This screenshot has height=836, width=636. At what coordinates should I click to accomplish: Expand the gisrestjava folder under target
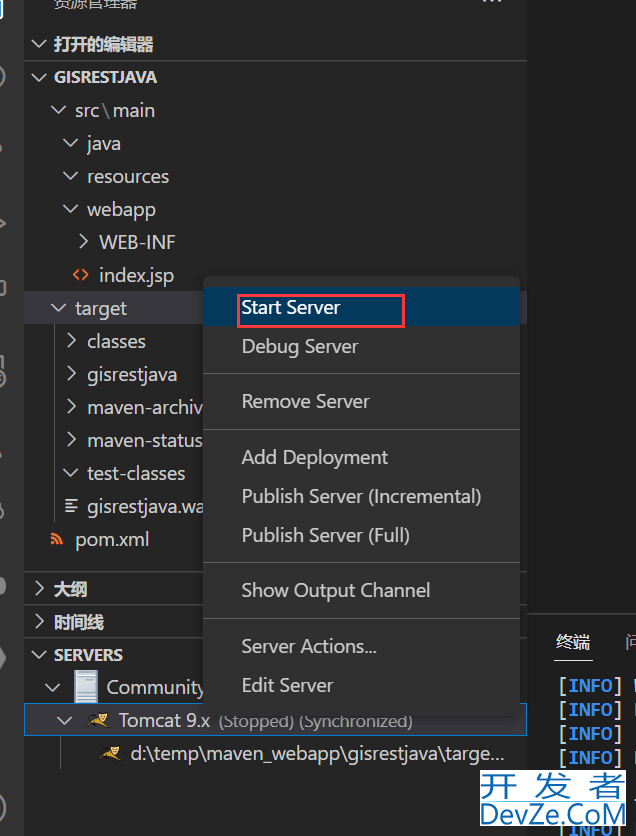click(x=71, y=374)
